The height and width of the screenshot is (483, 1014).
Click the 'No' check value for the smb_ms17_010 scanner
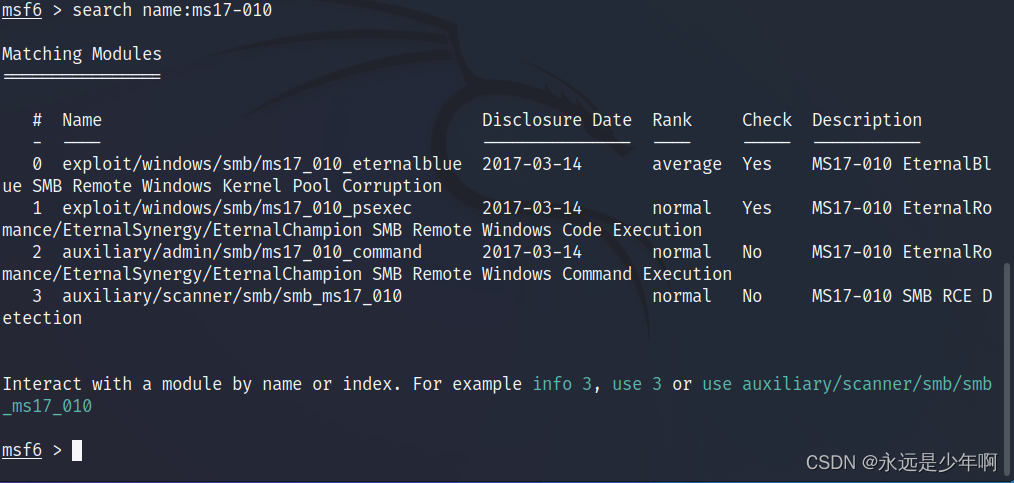752,296
